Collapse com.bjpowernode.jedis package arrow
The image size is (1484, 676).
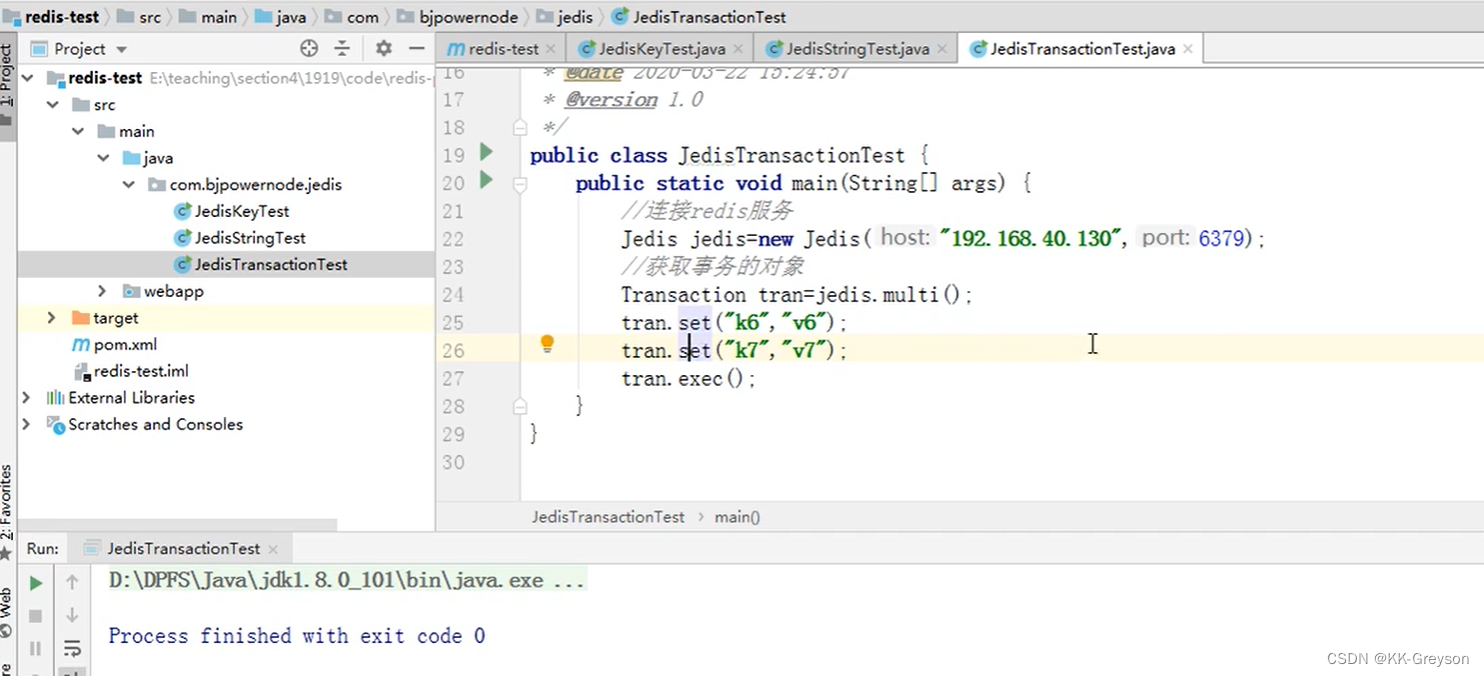point(128,184)
